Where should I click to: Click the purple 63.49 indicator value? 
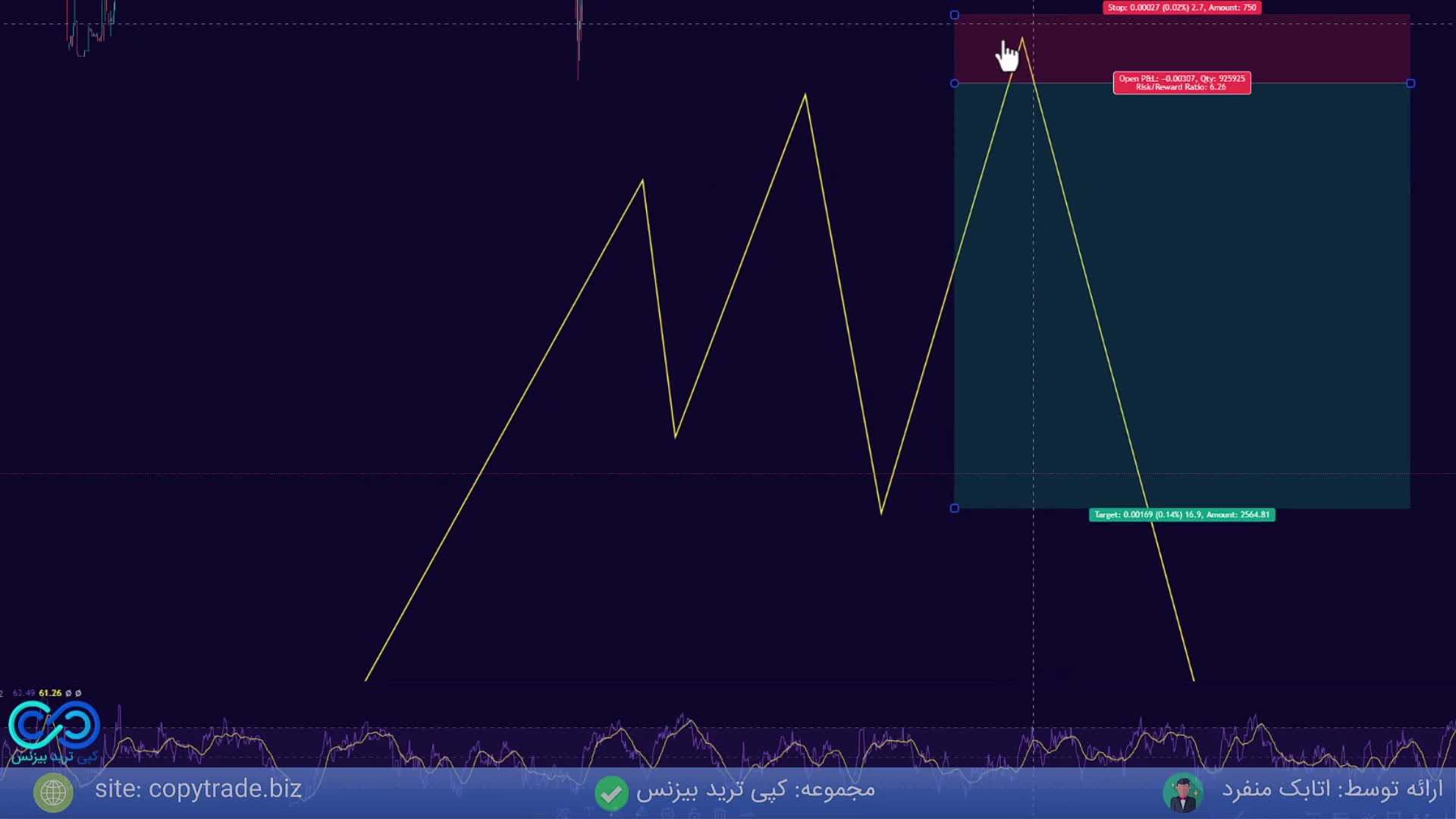click(x=24, y=693)
